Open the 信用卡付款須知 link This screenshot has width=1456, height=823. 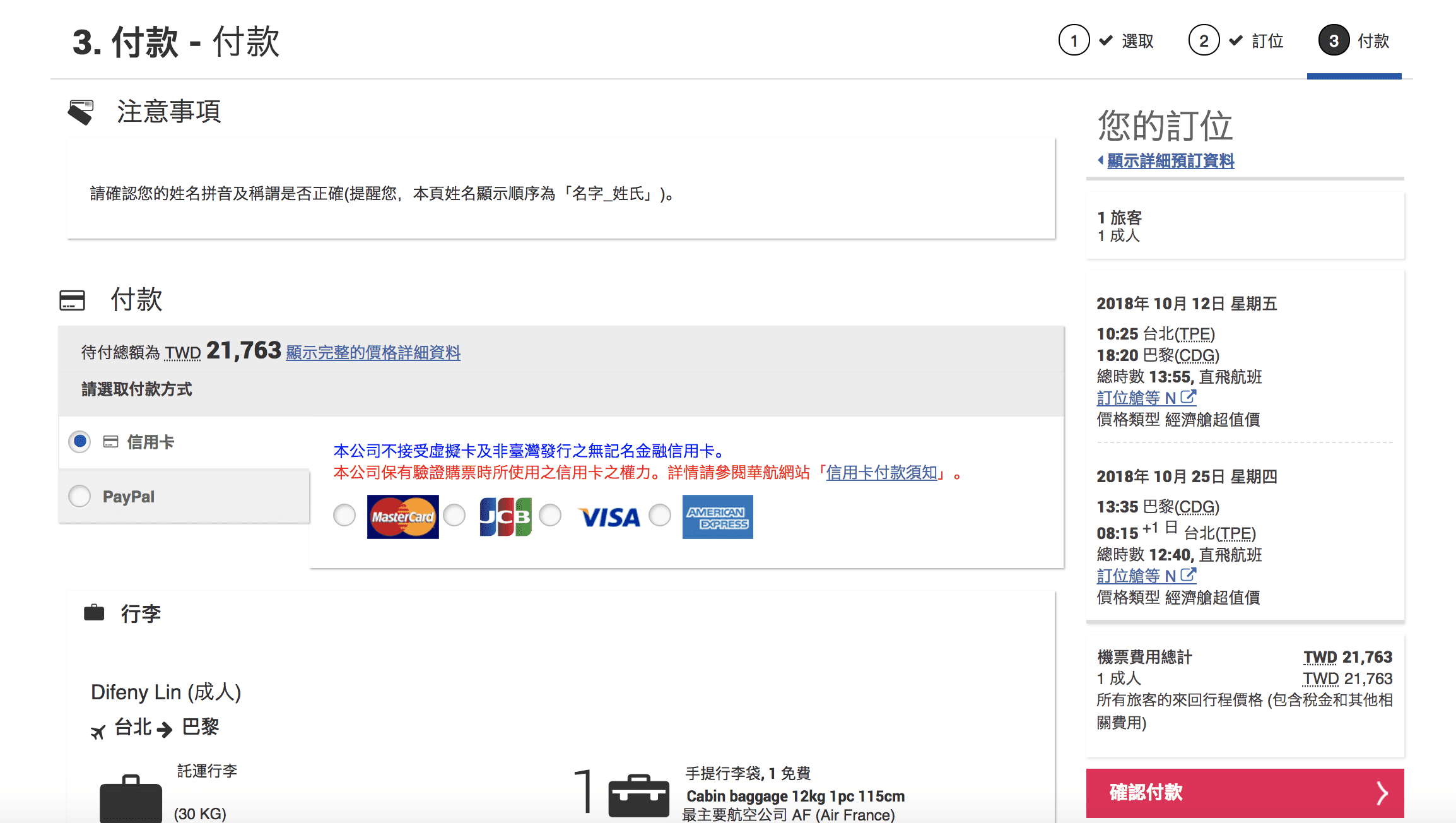point(881,472)
